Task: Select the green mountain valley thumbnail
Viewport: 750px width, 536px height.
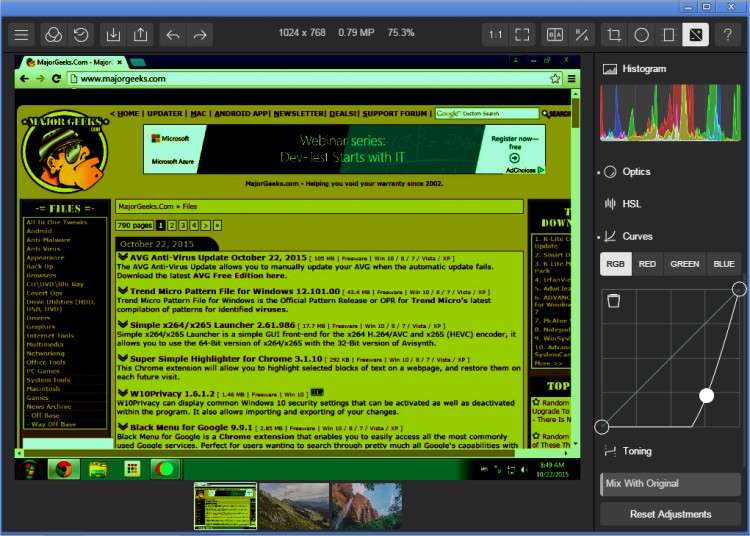Action: pyautogui.click(x=294, y=506)
